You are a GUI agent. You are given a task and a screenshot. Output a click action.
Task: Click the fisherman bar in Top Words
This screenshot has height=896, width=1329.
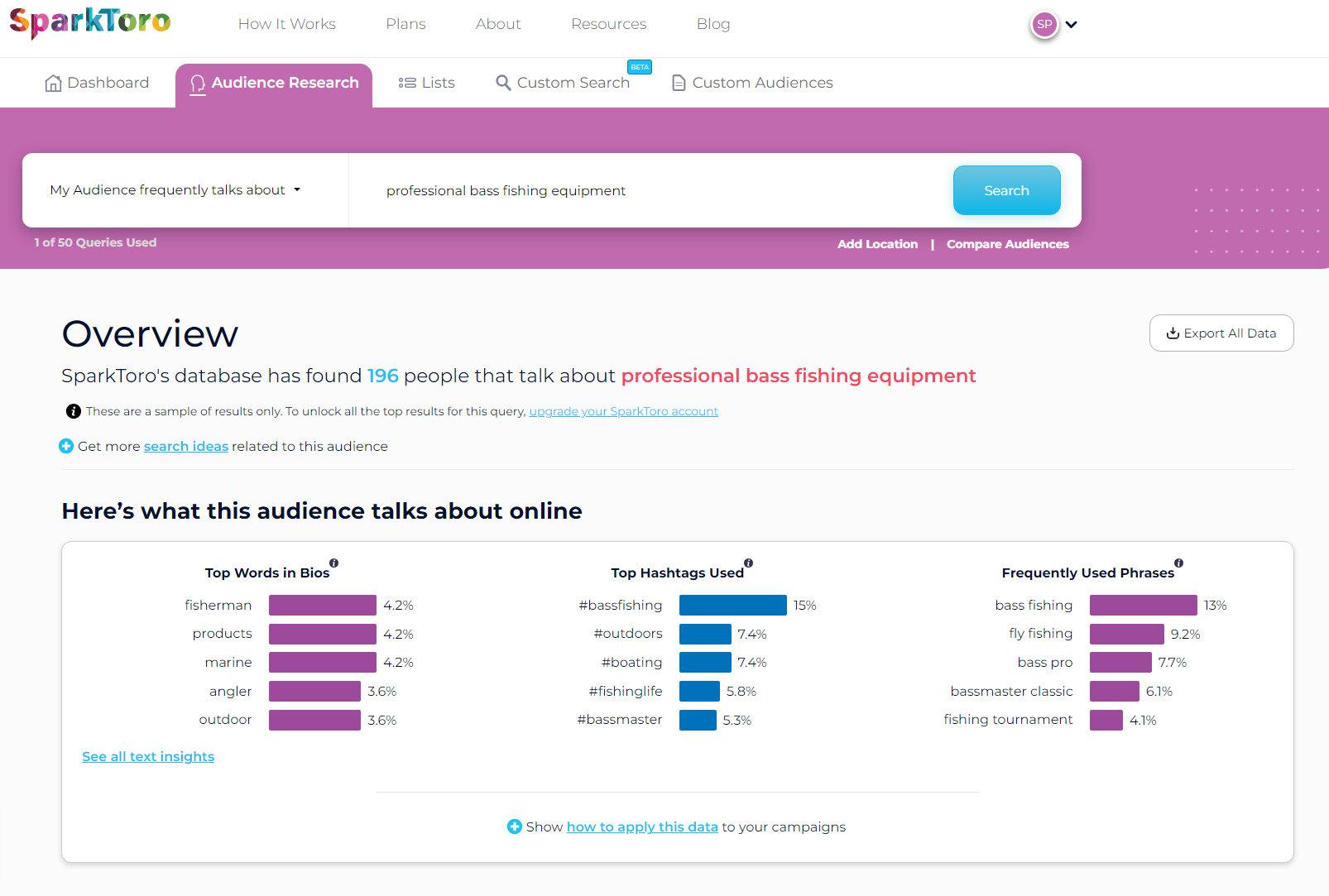323,605
